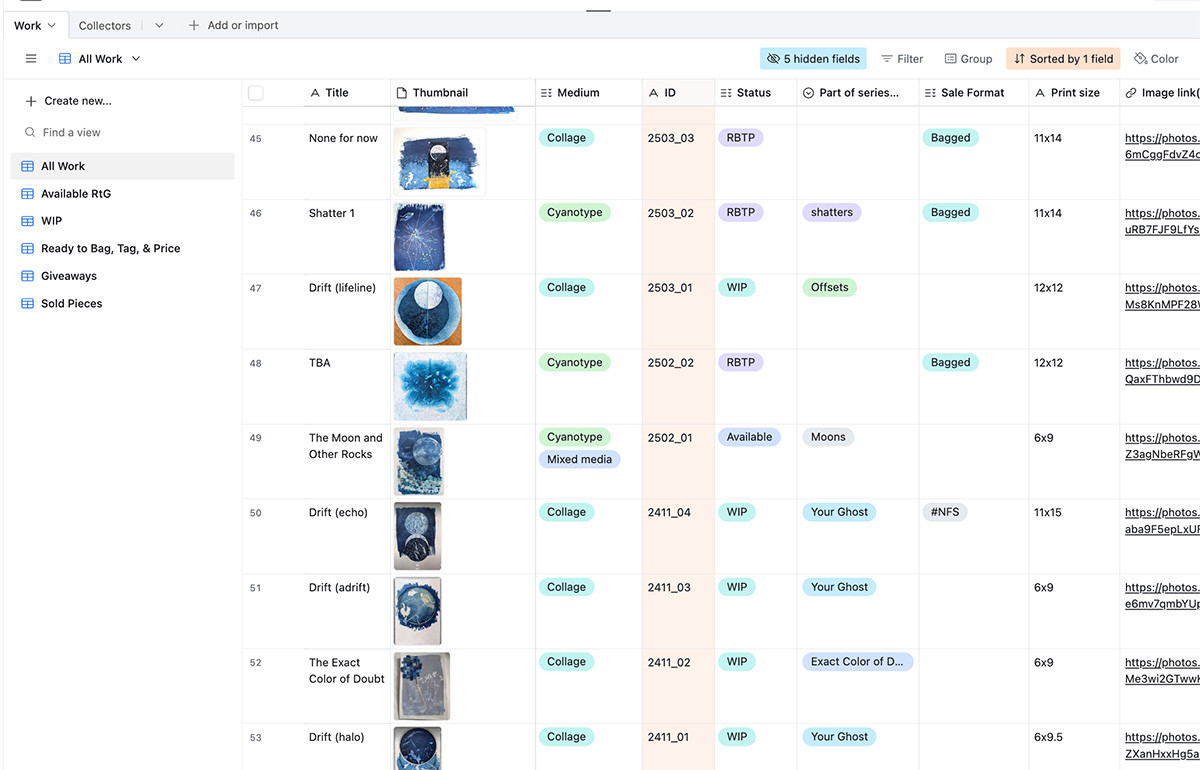Click the Add or import button
The height and width of the screenshot is (770, 1200).
click(233, 25)
